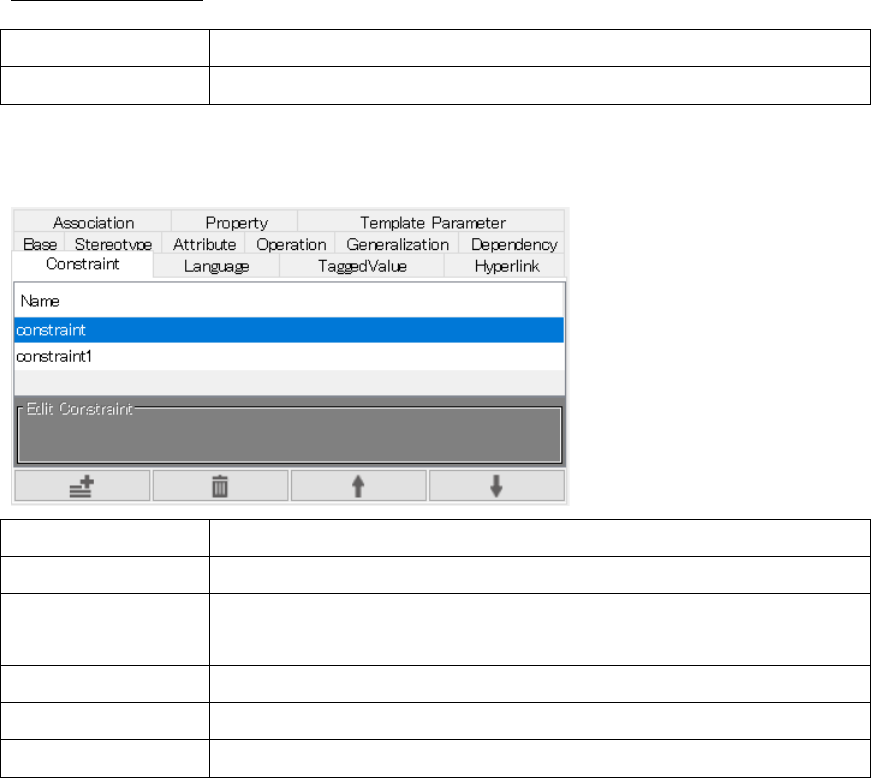Switch to the TaggedValue tab
The image size is (871, 778).
(362, 266)
